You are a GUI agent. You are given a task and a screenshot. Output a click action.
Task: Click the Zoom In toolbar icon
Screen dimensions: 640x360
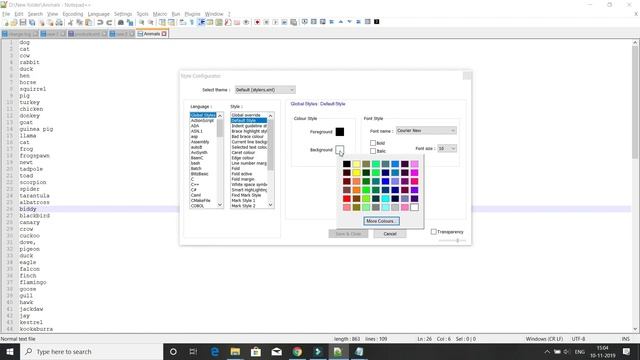pos(142,22)
